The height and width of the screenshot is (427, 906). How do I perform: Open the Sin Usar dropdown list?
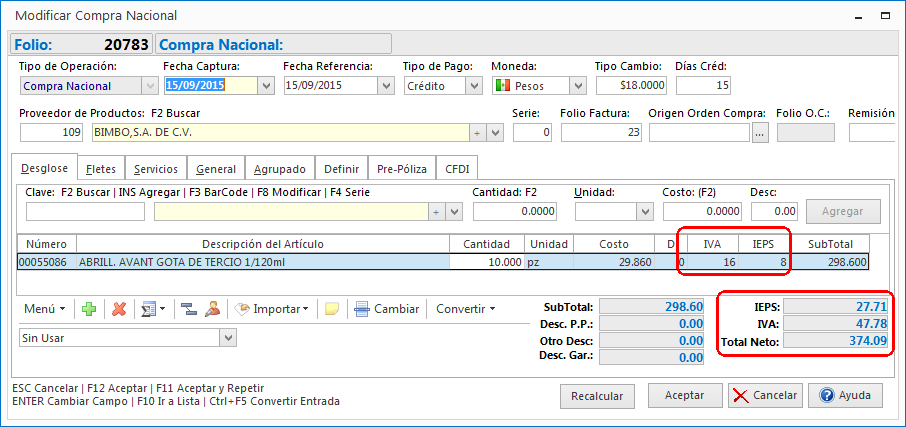tap(228, 338)
